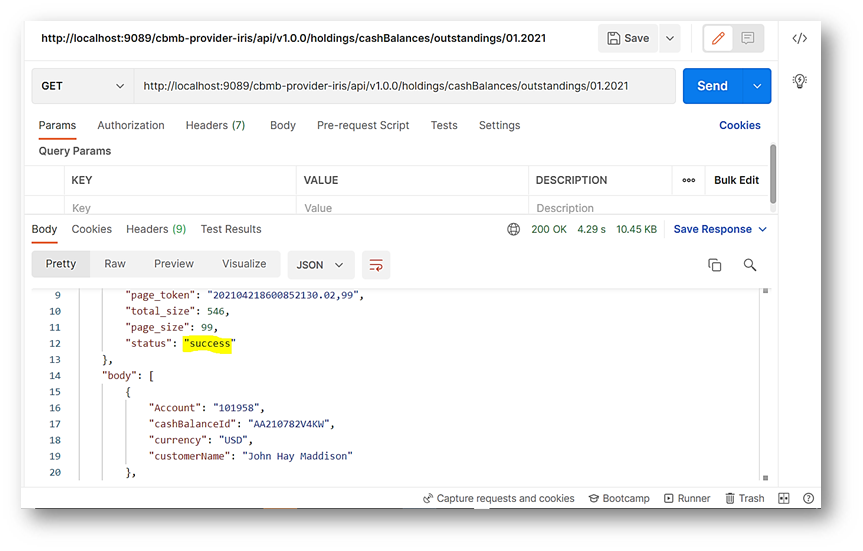Switch to the Authorization tab
863x551 pixels.
click(x=131, y=125)
